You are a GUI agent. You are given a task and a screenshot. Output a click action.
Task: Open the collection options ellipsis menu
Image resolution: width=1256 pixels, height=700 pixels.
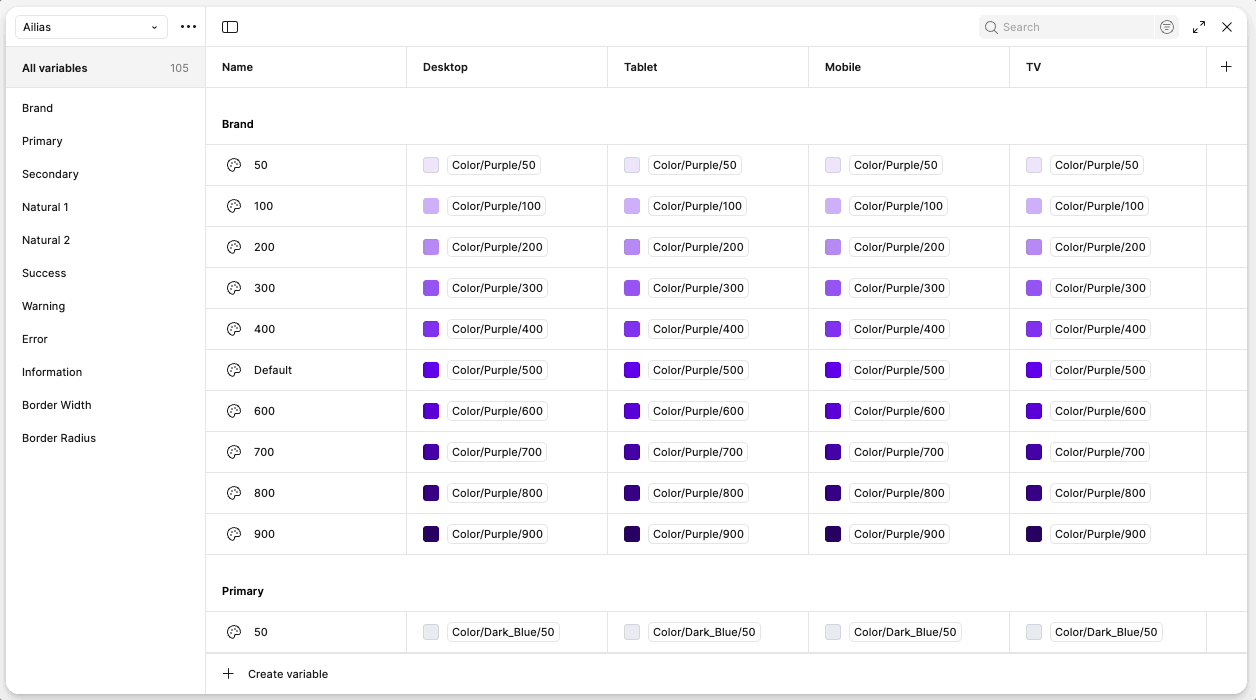click(188, 27)
